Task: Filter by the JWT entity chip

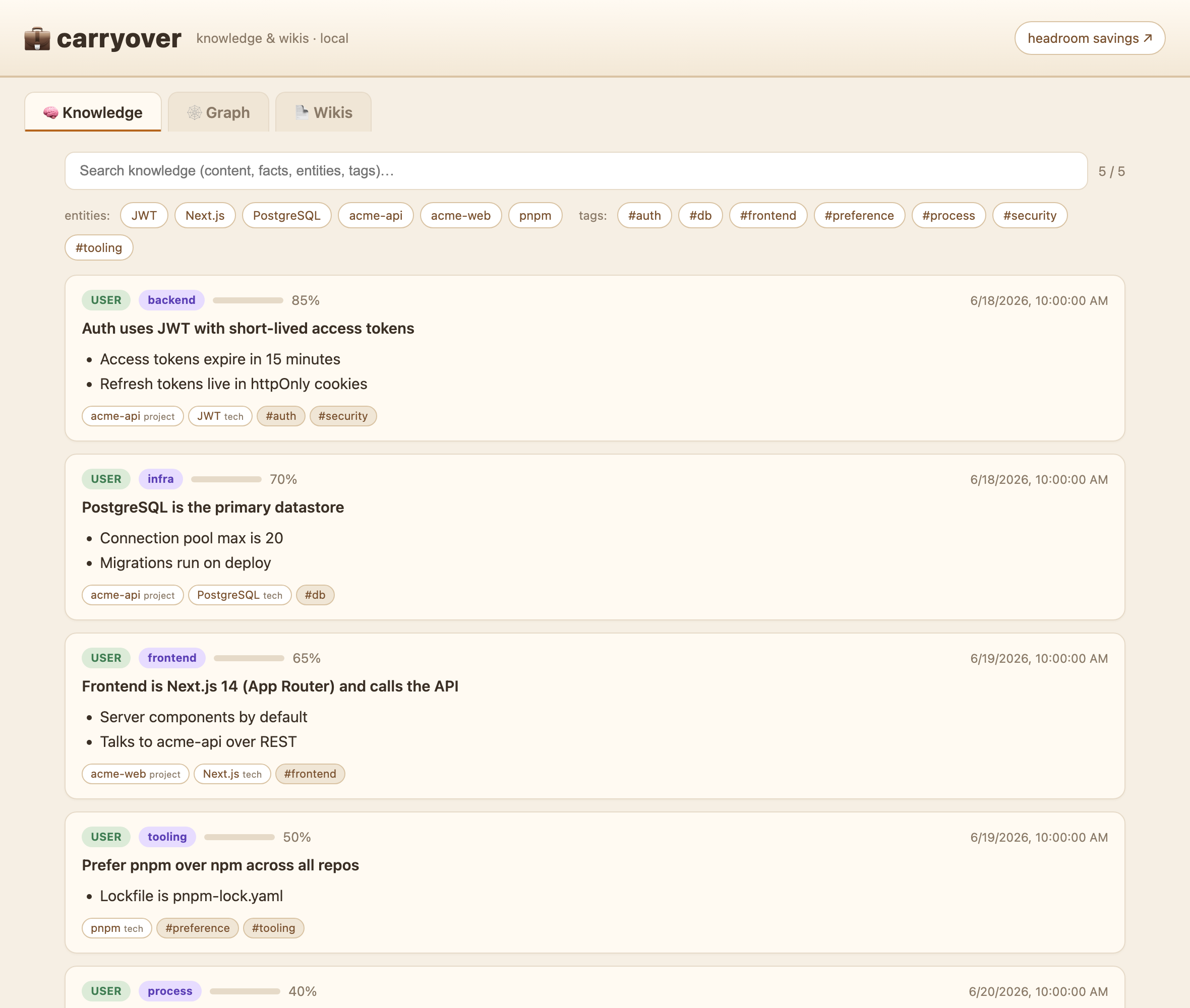Action: pos(144,215)
